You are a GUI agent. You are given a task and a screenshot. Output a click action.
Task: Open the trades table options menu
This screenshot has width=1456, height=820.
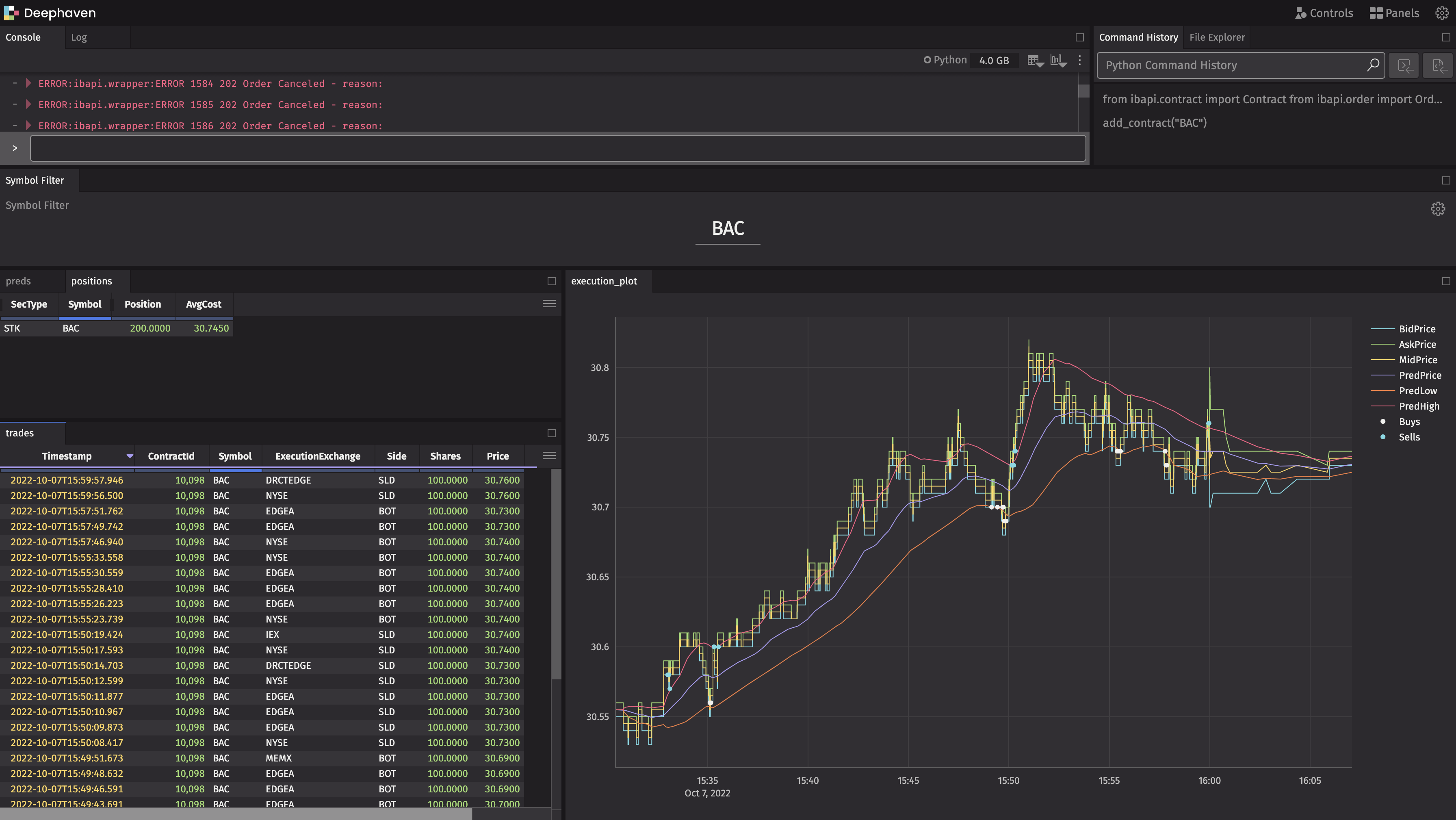coord(549,456)
